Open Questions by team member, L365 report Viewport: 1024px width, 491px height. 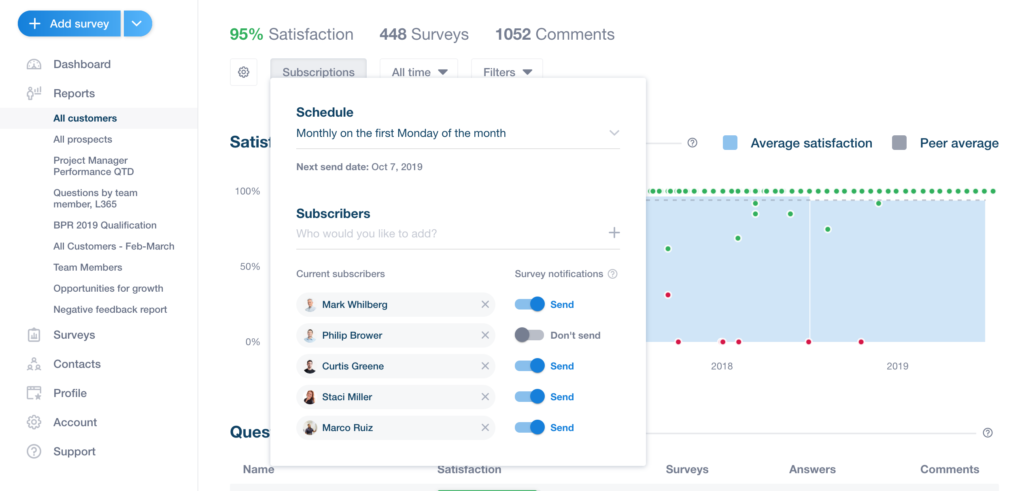[95, 198]
